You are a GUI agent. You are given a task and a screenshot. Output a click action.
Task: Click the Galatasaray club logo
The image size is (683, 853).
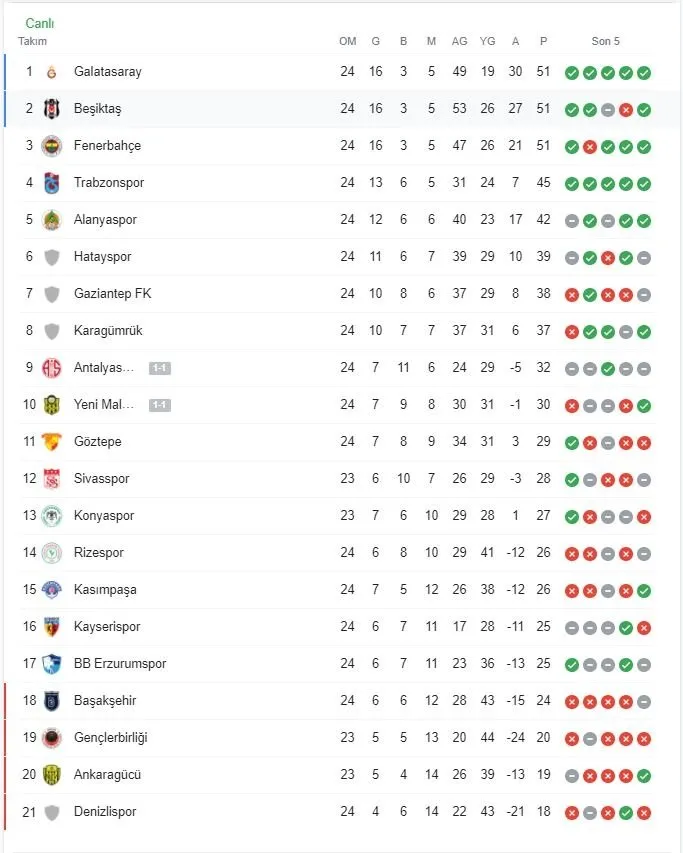coord(52,72)
